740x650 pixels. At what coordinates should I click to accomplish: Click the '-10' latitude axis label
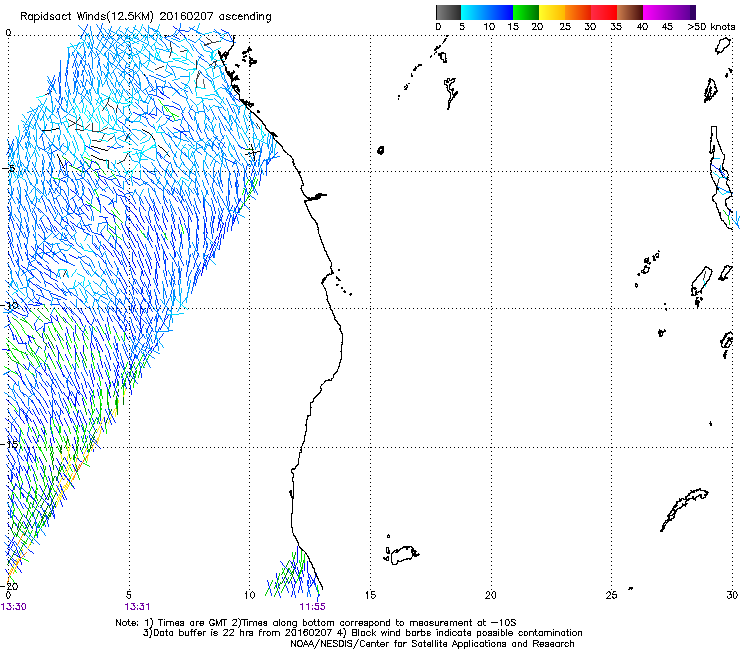pos(10,305)
